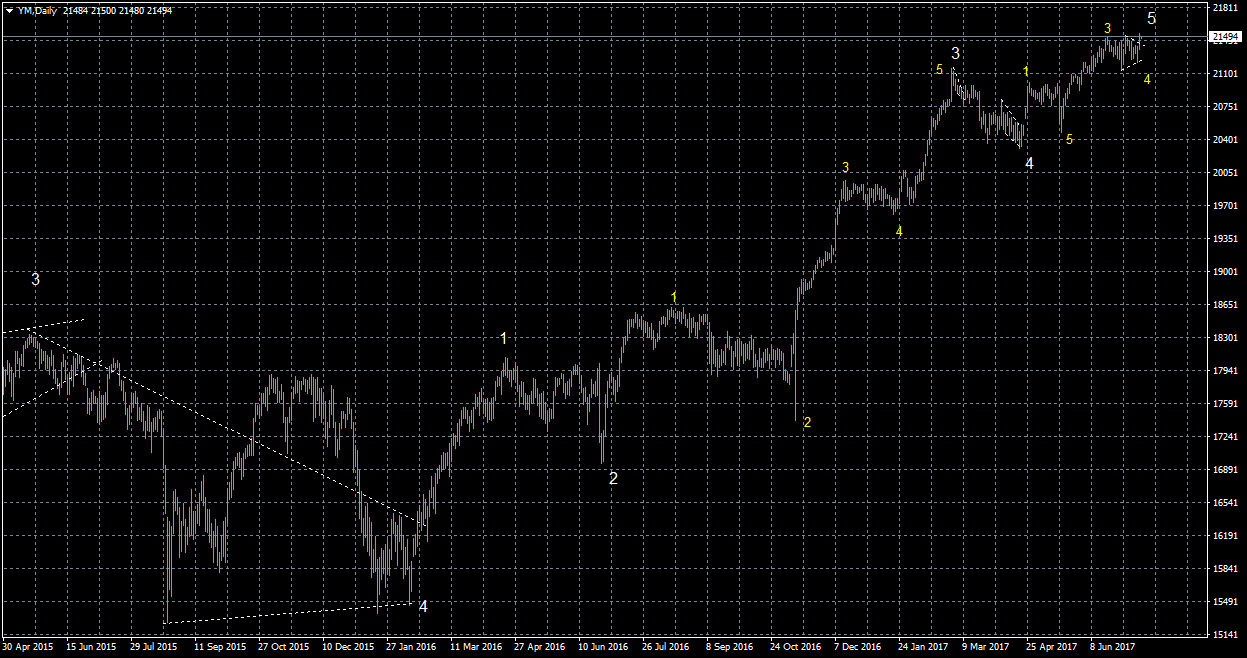Click the 15491 price scale label
1247x658 pixels.
(1224, 602)
